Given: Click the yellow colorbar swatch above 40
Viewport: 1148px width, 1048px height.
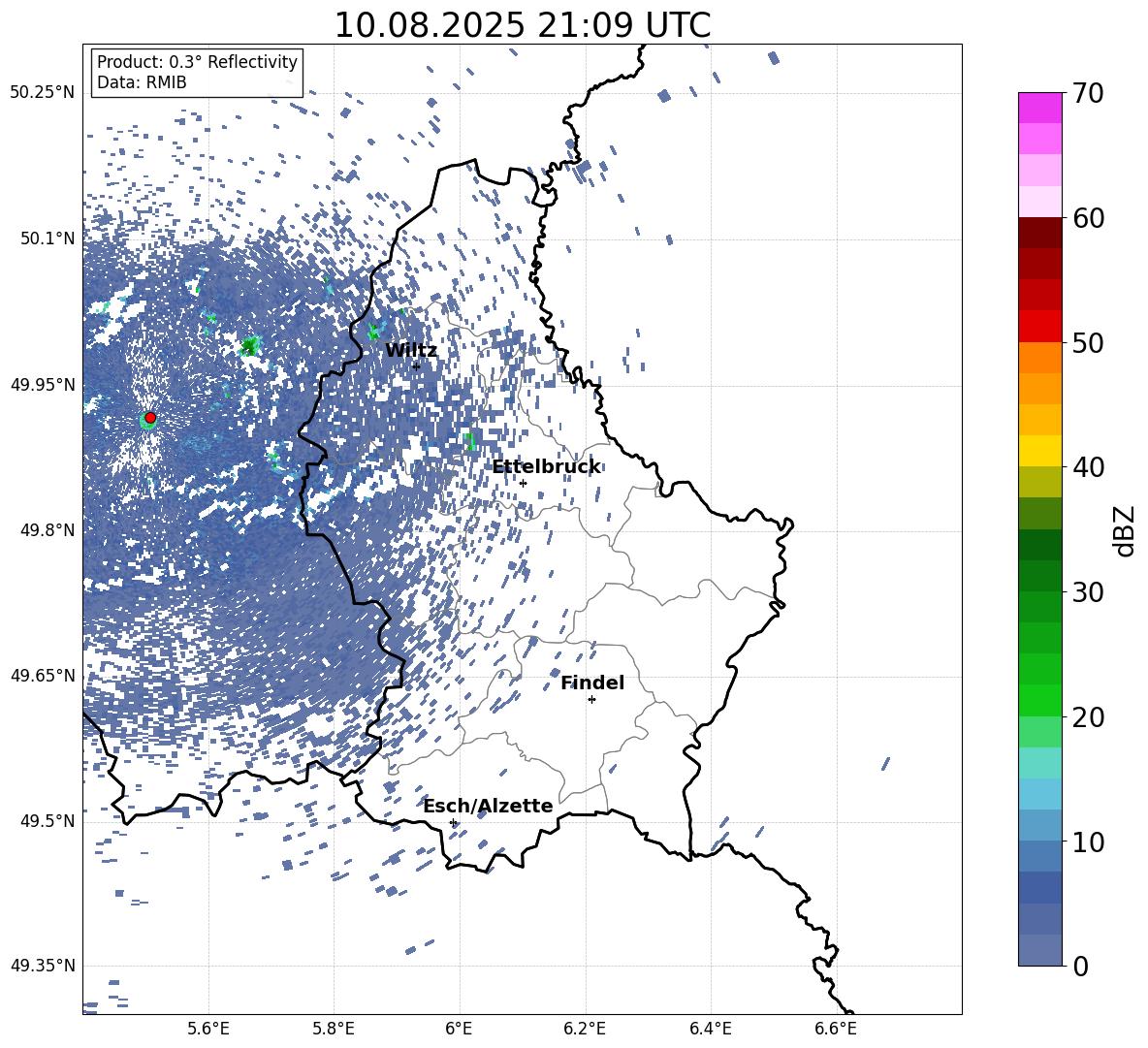Looking at the screenshot, I should [1039, 451].
